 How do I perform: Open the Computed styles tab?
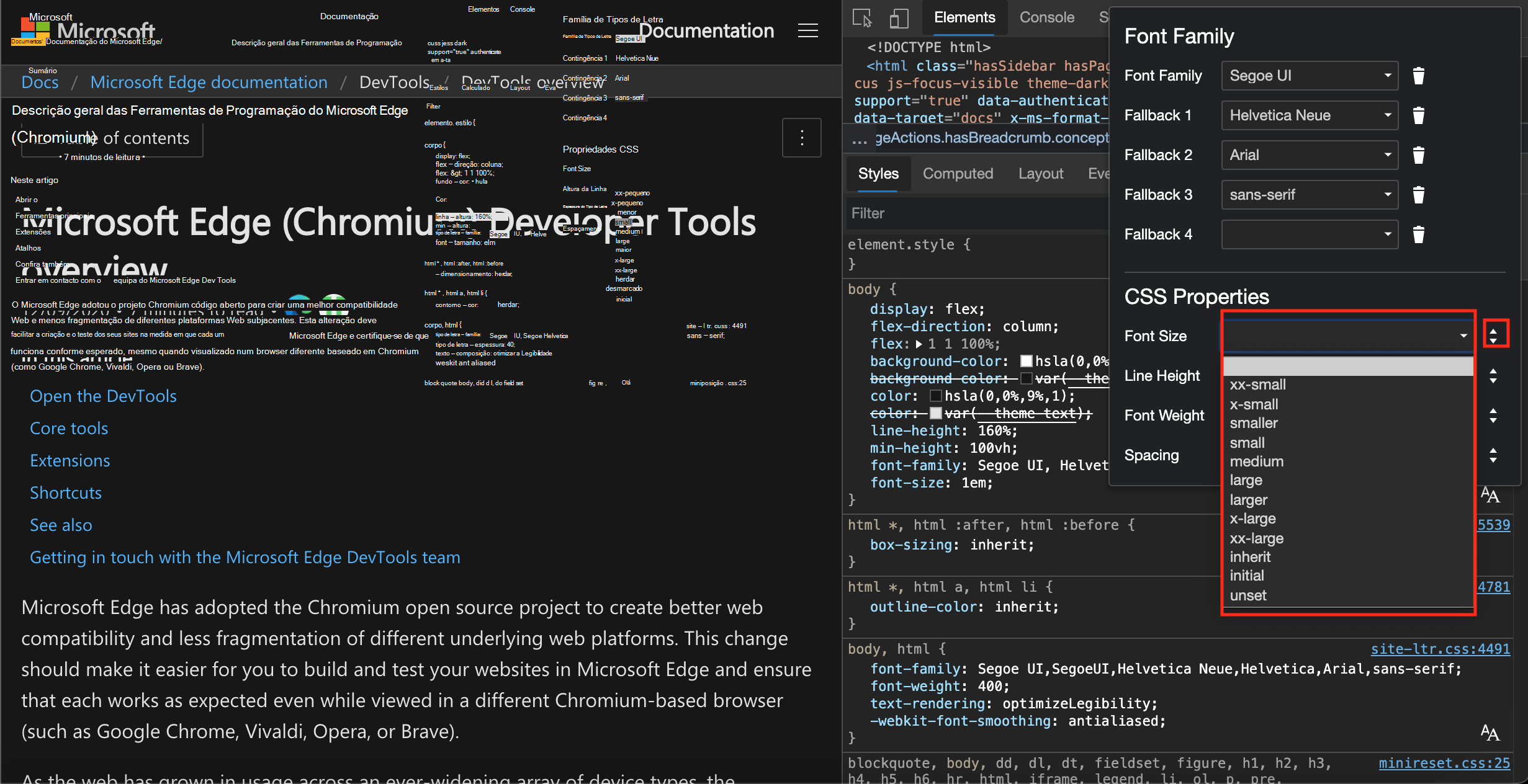click(x=958, y=174)
